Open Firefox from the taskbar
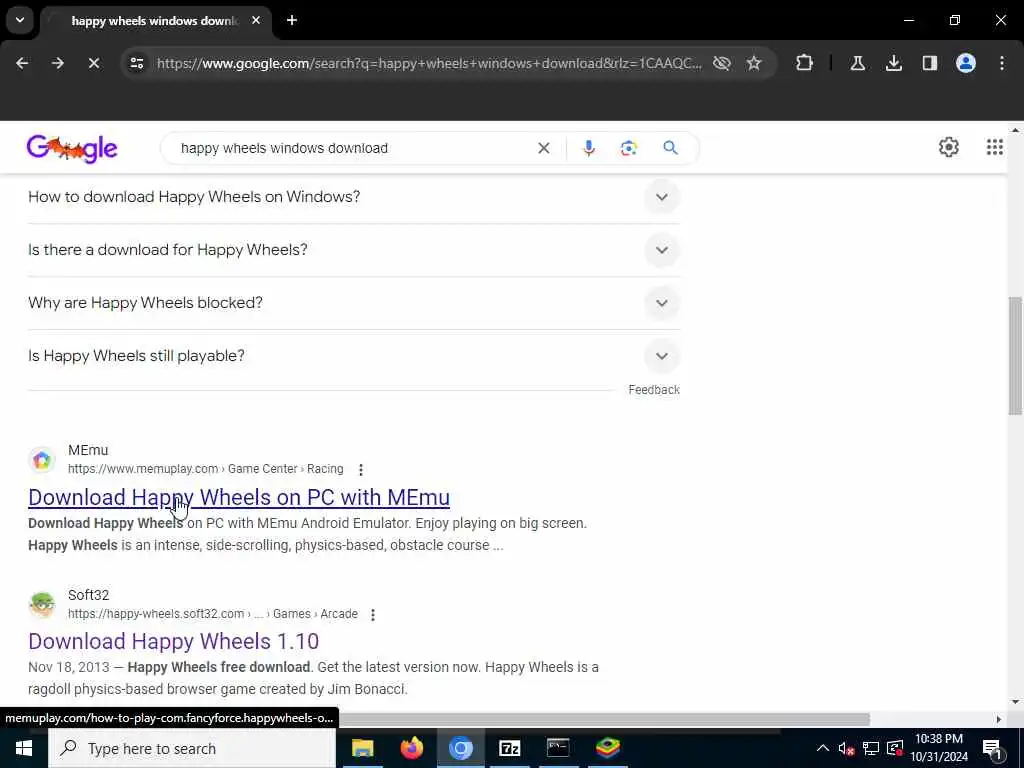Image resolution: width=1024 pixels, height=768 pixels. 411,748
